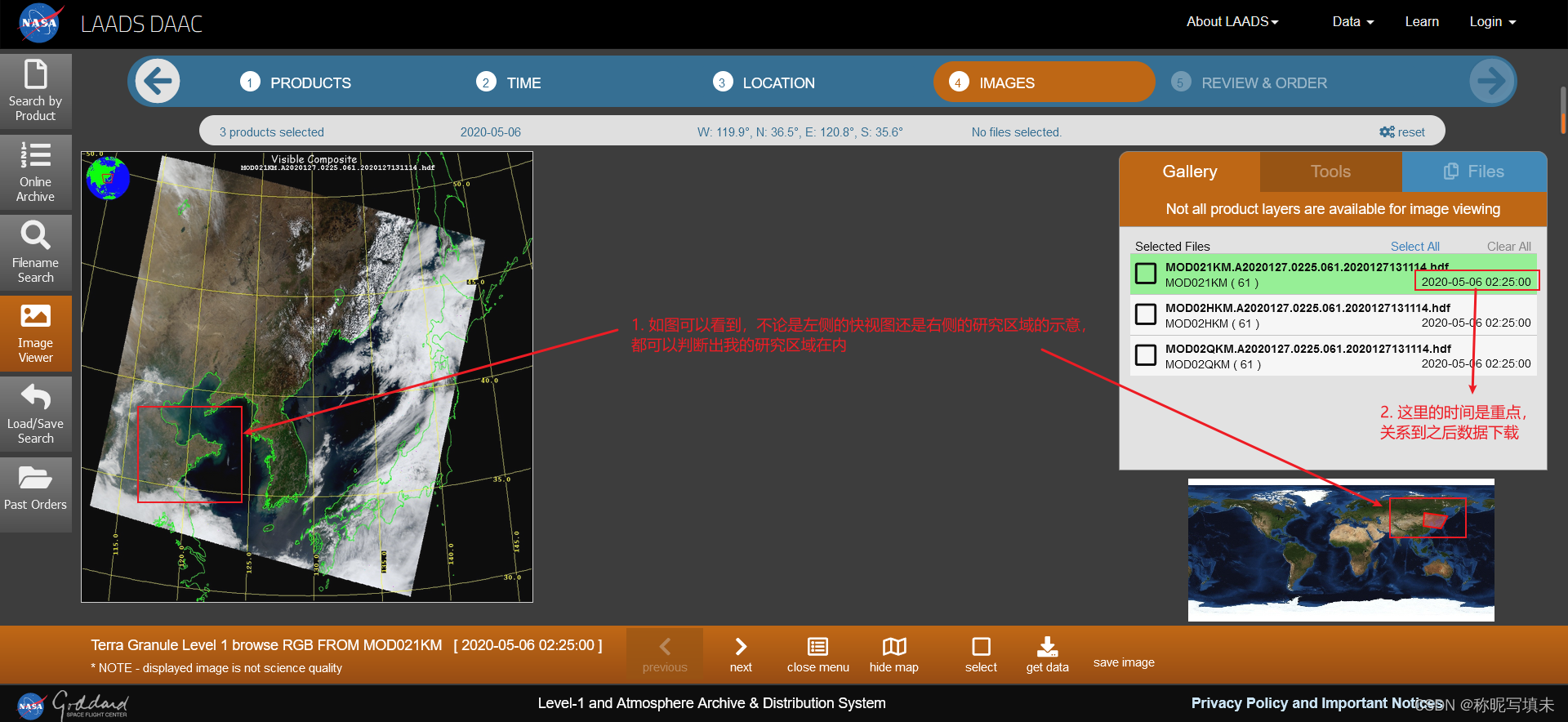Viewport: 1568px width, 722px height.
Task: Go back with the left arrow button
Action: (158, 81)
